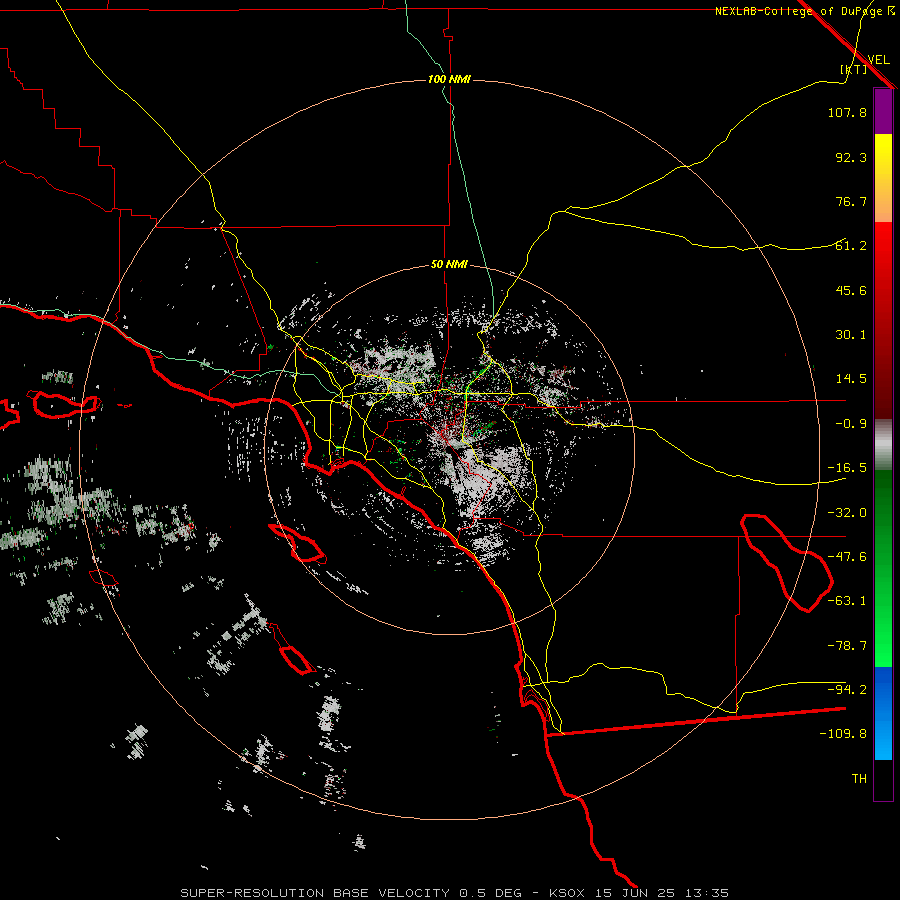Click the -32.0 velocity scale value
The image size is (900, 900).
(847, 513)
